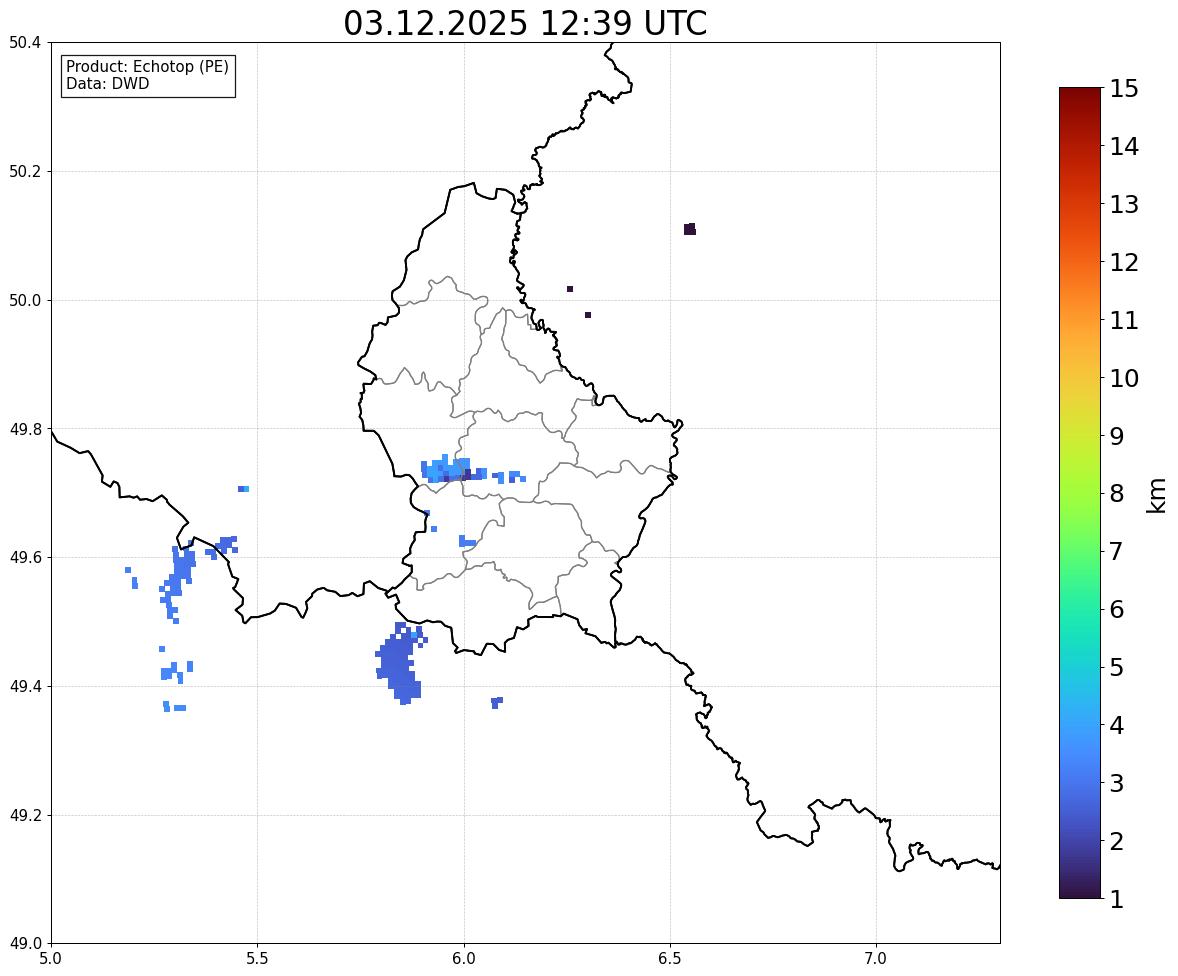Screen dimensions: 1178x976
Task: Click the title 03.12.2025 12:39 UTC
Action: pyautogui.click(x=525, y=23)
